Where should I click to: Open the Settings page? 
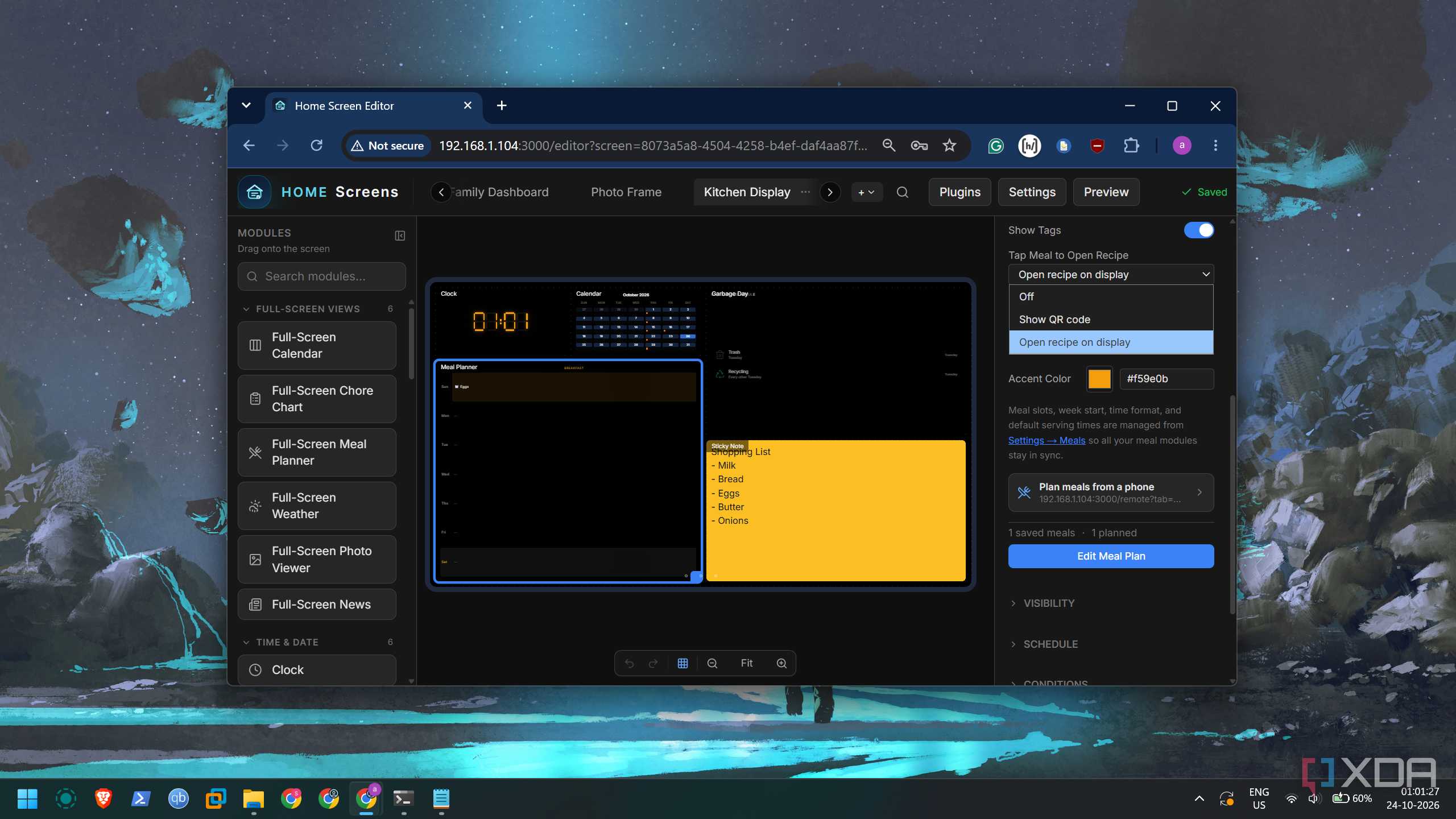coord(1032,192)
